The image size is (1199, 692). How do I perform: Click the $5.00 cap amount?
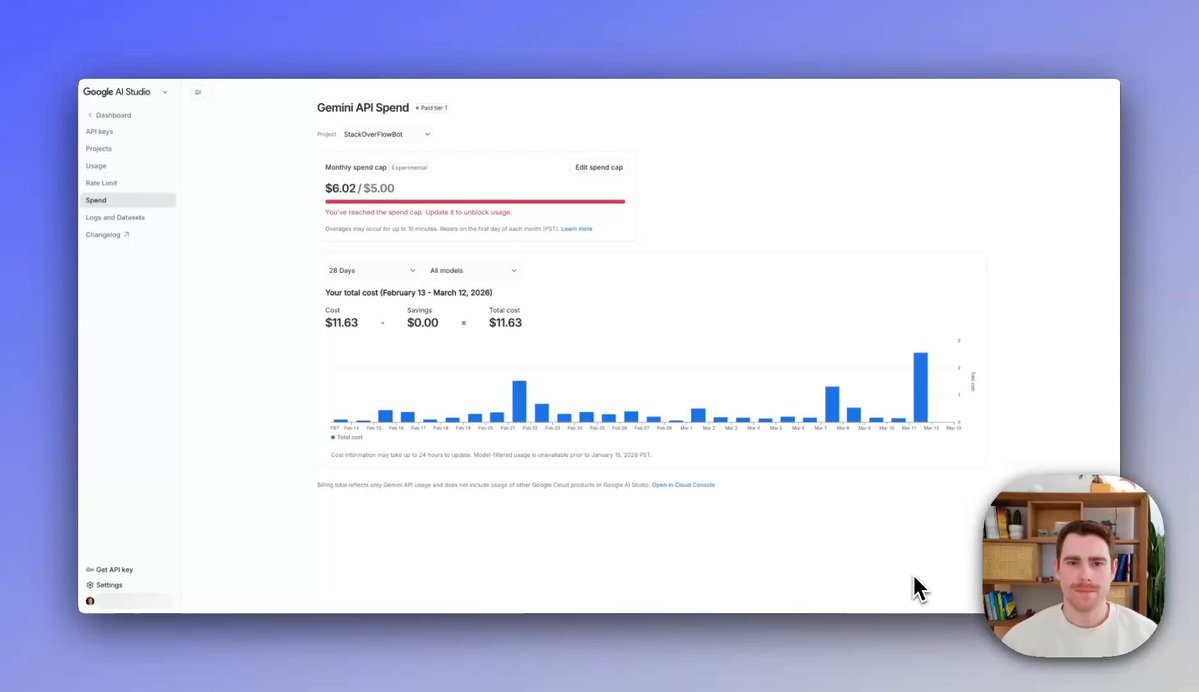coord(379,188)
